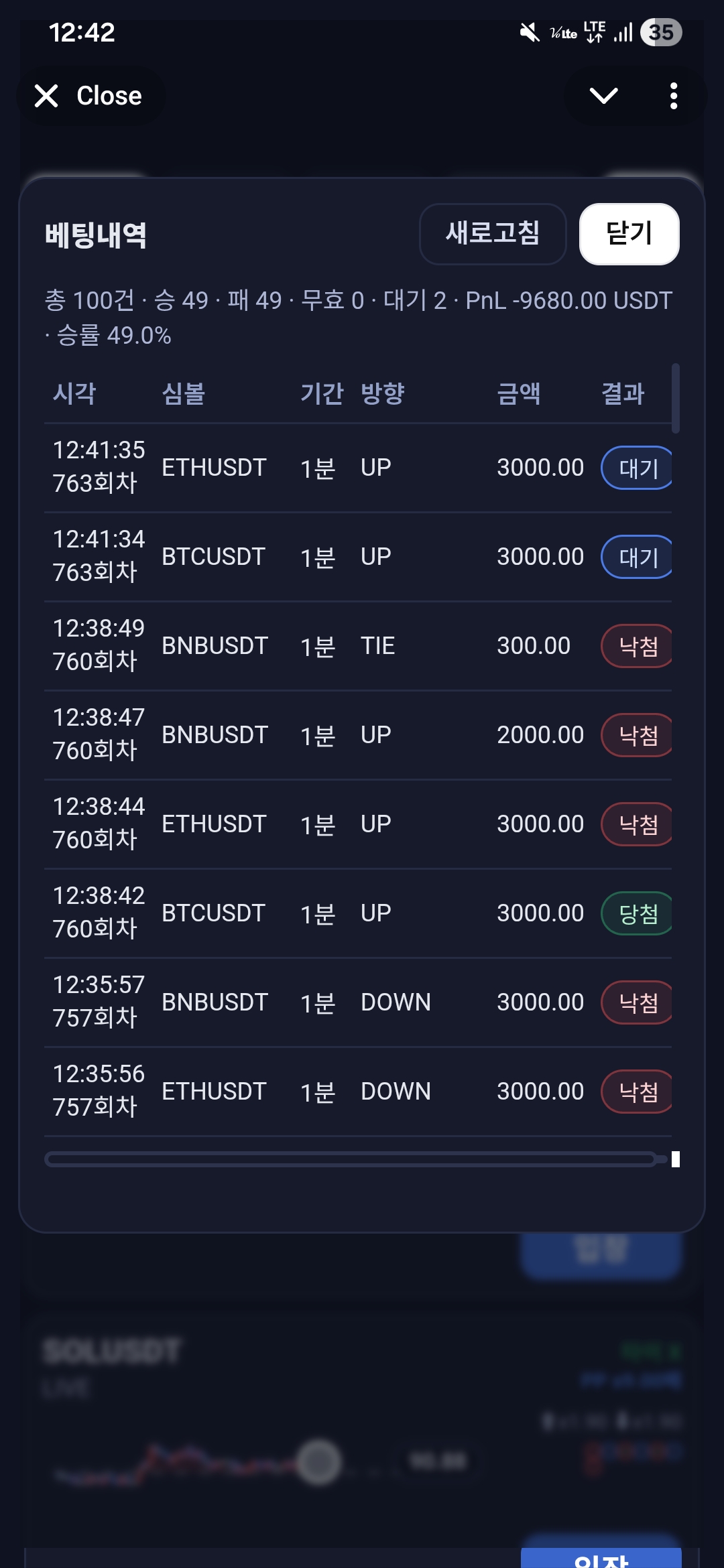This screenshot has height=1568, width=724.
Task: Tap 낙첨 badge on BNBUSDT TIE row
Action: [x=637, y=646]
